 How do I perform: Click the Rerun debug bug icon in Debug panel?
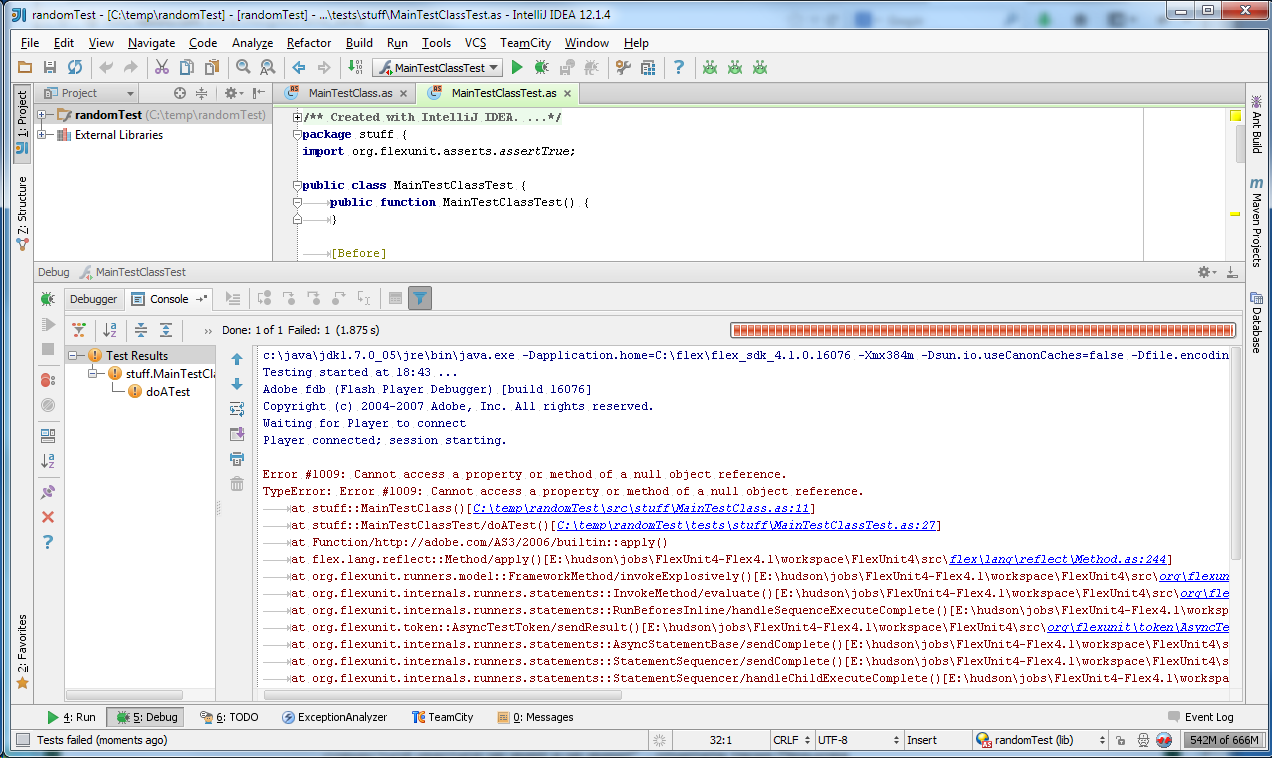click(x=47, y=298)
